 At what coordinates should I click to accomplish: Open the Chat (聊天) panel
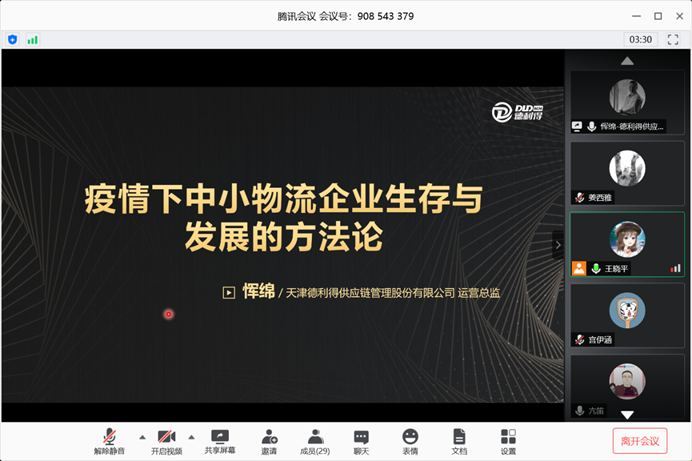click(361, 441)
